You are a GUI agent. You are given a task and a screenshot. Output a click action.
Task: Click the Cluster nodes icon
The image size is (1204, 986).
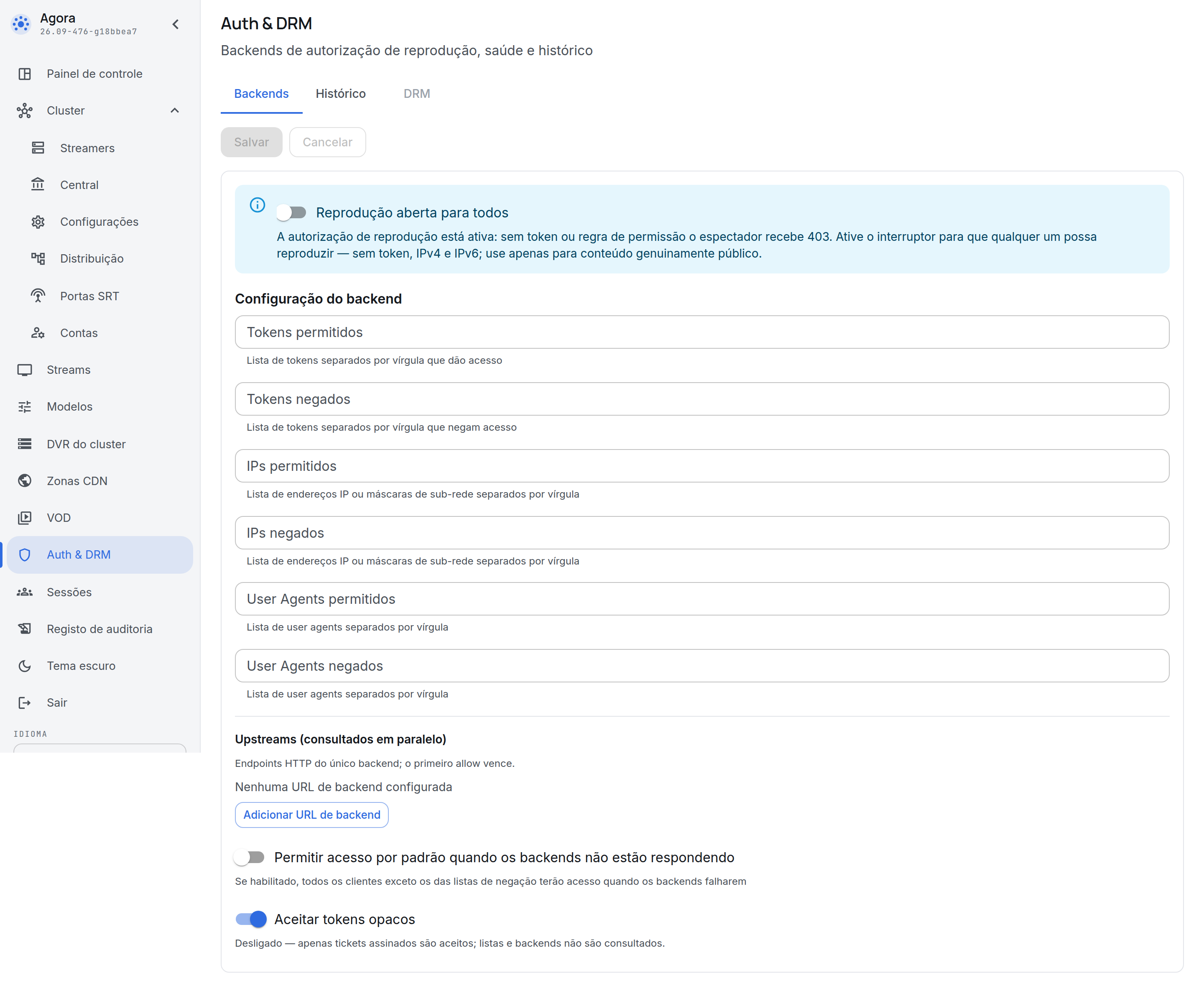[24, 111]
